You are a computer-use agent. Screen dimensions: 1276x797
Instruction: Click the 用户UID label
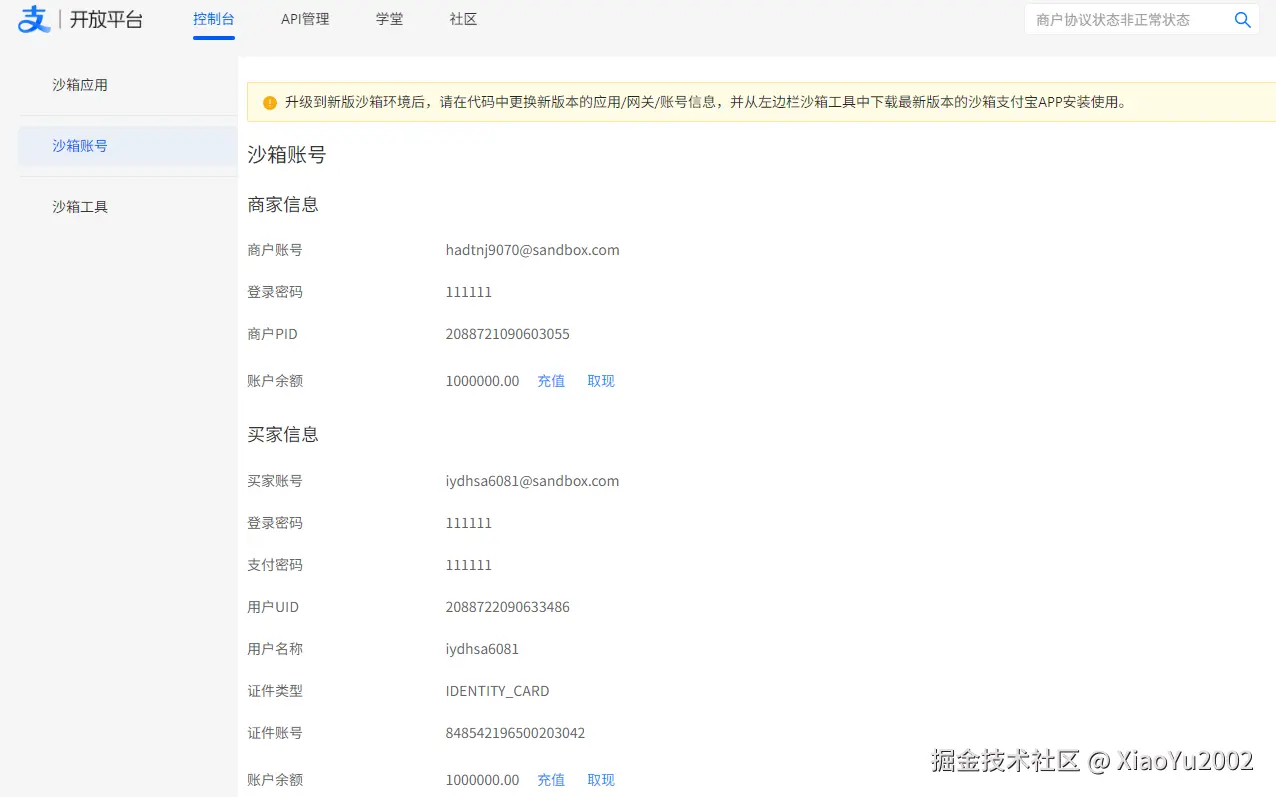pyautogui.click(x=273, y=607)
